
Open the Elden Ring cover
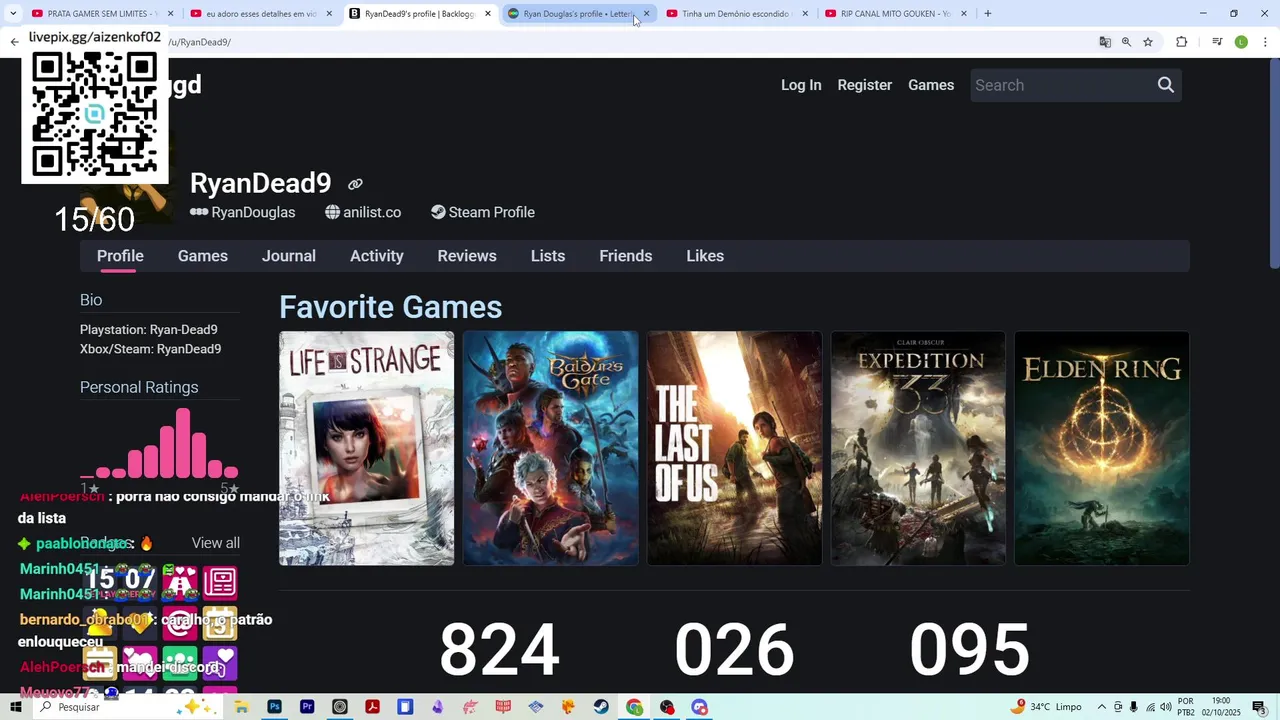pyautogui.click(x=1102, y=448)
